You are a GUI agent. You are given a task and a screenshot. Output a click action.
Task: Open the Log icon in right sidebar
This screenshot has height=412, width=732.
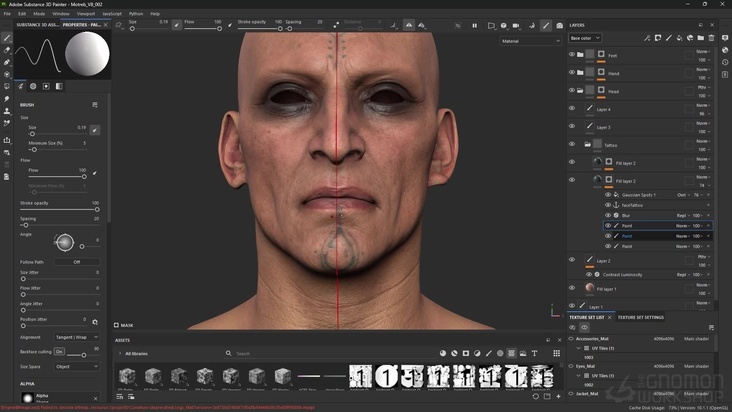[725, 74]
